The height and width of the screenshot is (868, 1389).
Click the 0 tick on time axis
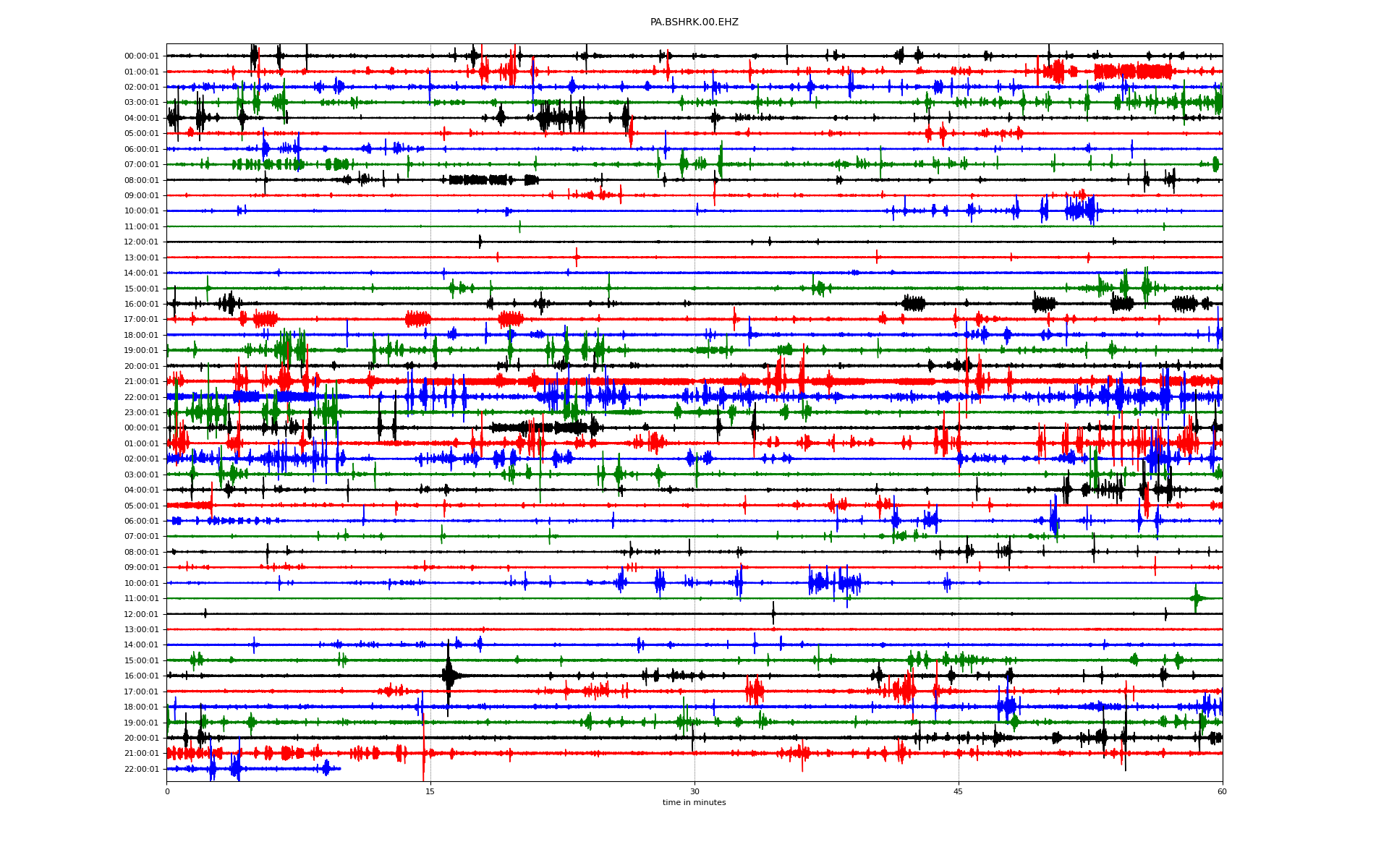[x=167, y=791]
